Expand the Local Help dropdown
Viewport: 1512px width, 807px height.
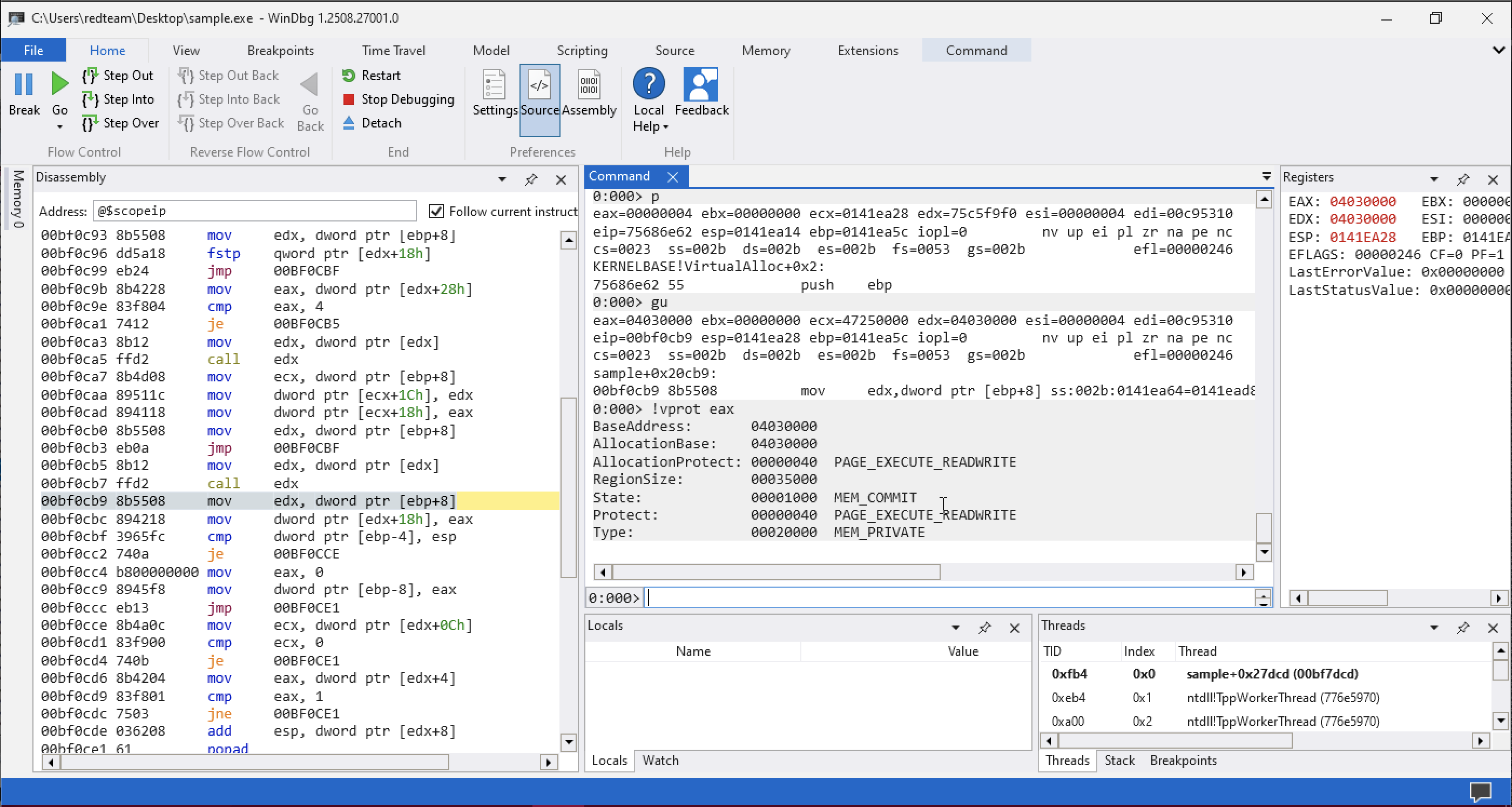click(666, 127)
